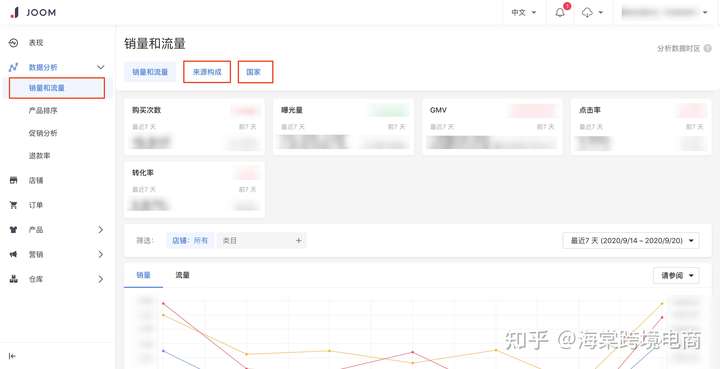Open the 最近7天 date range dropdown
Screen dimensions: 720x369
pos(631,240)
